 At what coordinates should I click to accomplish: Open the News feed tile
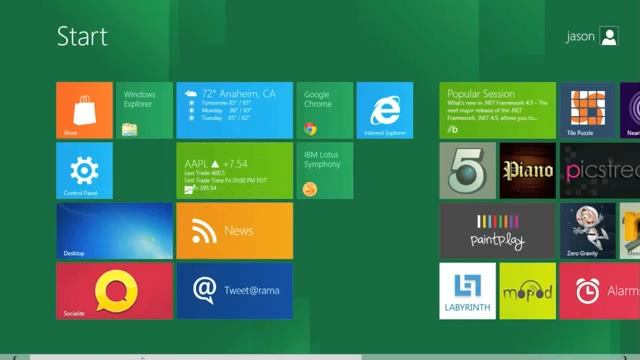(235, 231)
